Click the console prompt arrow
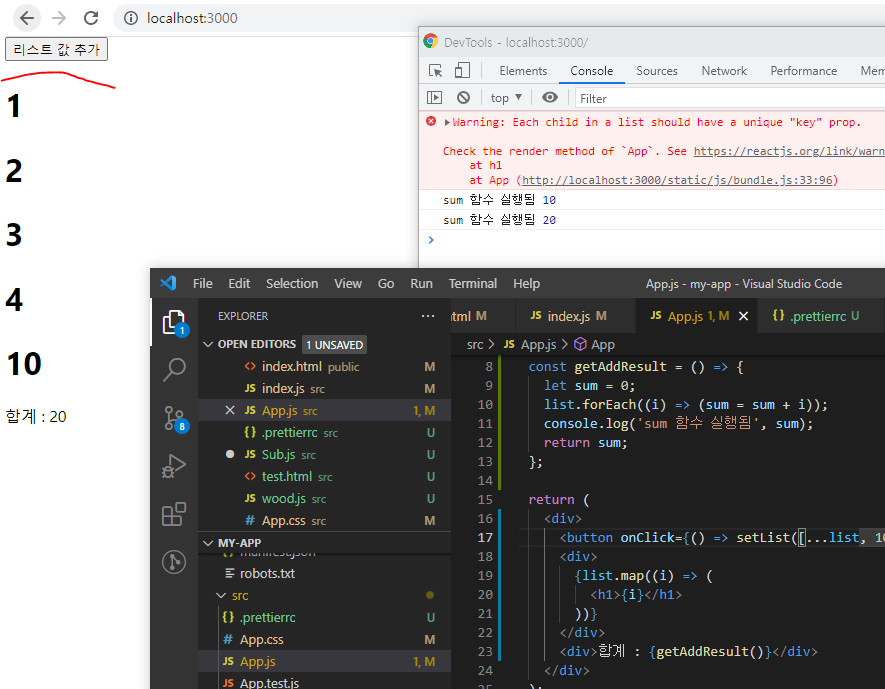 [431, 240]
